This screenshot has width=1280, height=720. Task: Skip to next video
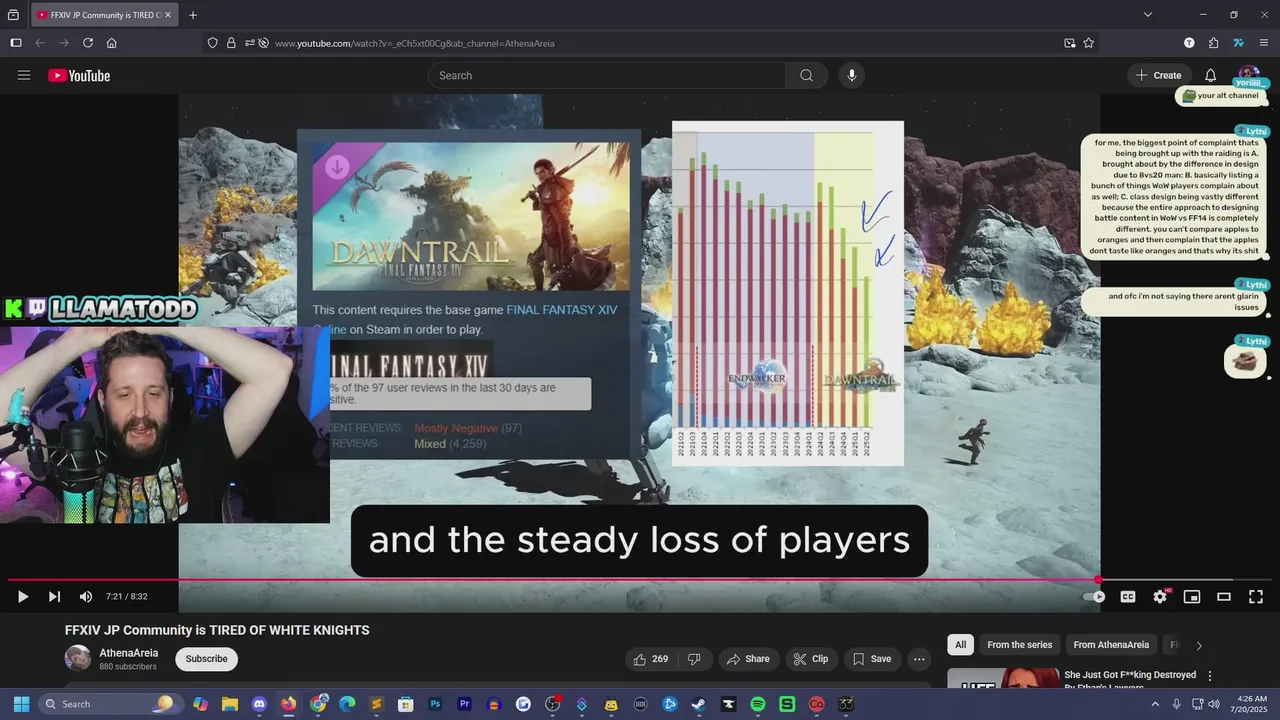click(x=55, y=597)
